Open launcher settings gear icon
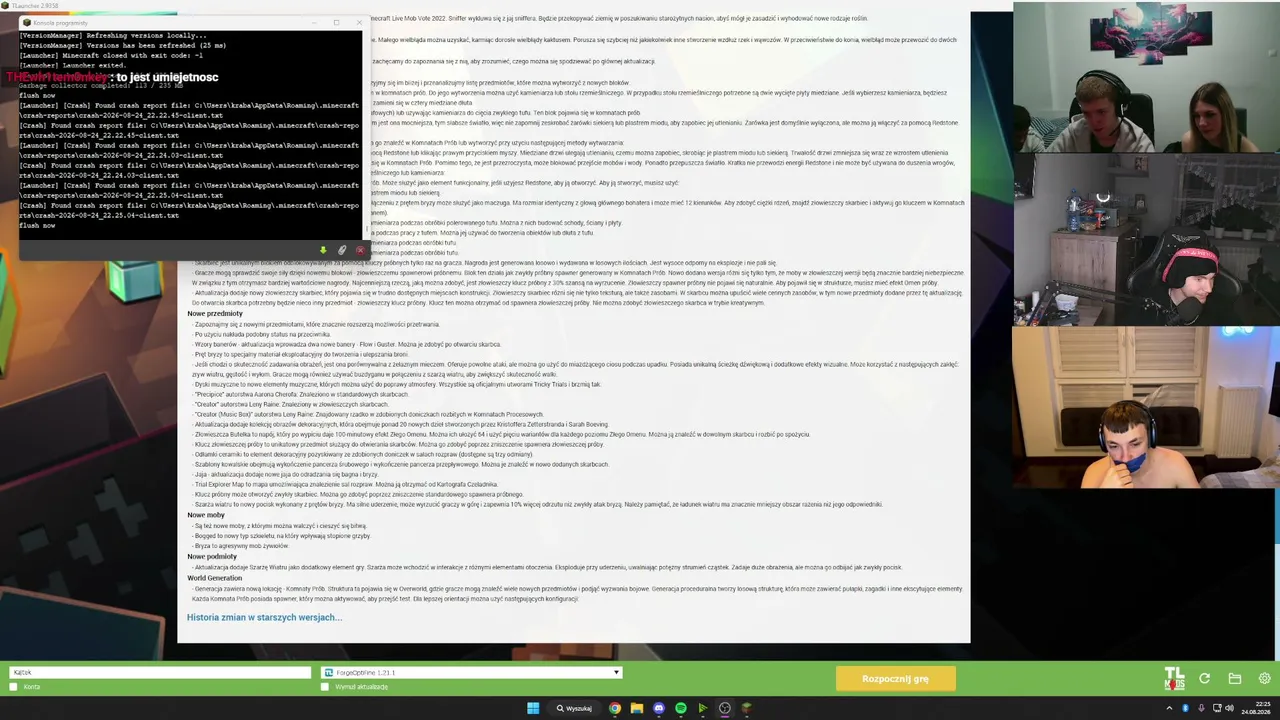This screenshot has width=1280, height=720. point(1265,679)
